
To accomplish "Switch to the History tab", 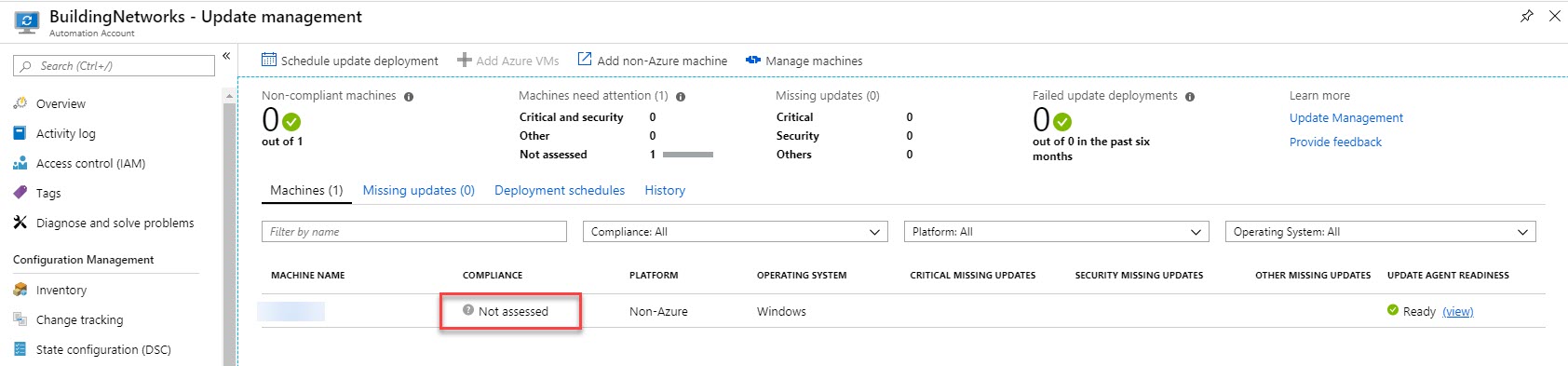I will coord(665,190).
